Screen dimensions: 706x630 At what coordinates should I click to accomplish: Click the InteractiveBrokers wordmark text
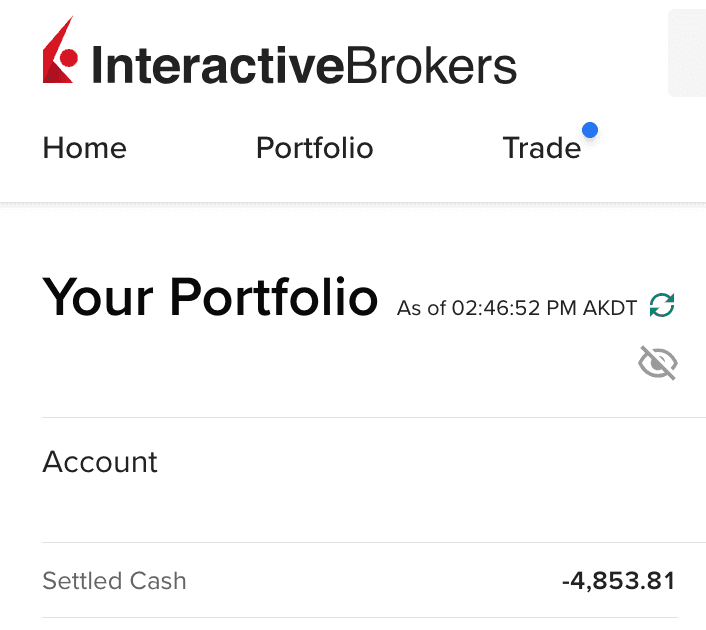304,65
